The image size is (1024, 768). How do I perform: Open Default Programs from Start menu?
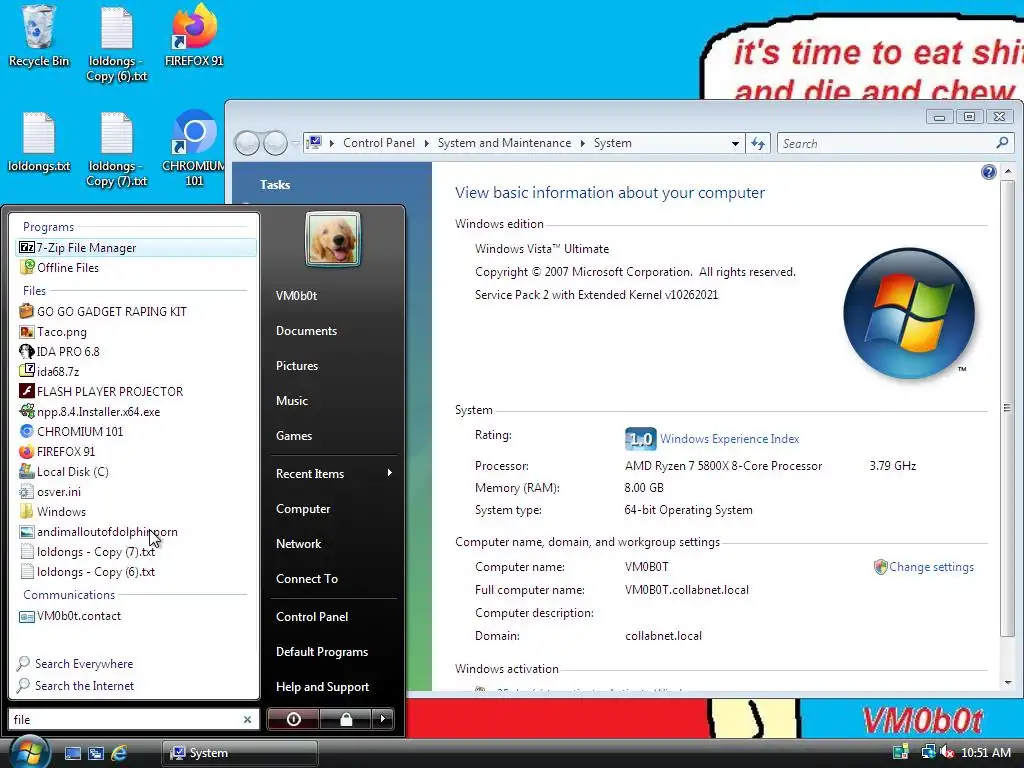click(322, 652)
